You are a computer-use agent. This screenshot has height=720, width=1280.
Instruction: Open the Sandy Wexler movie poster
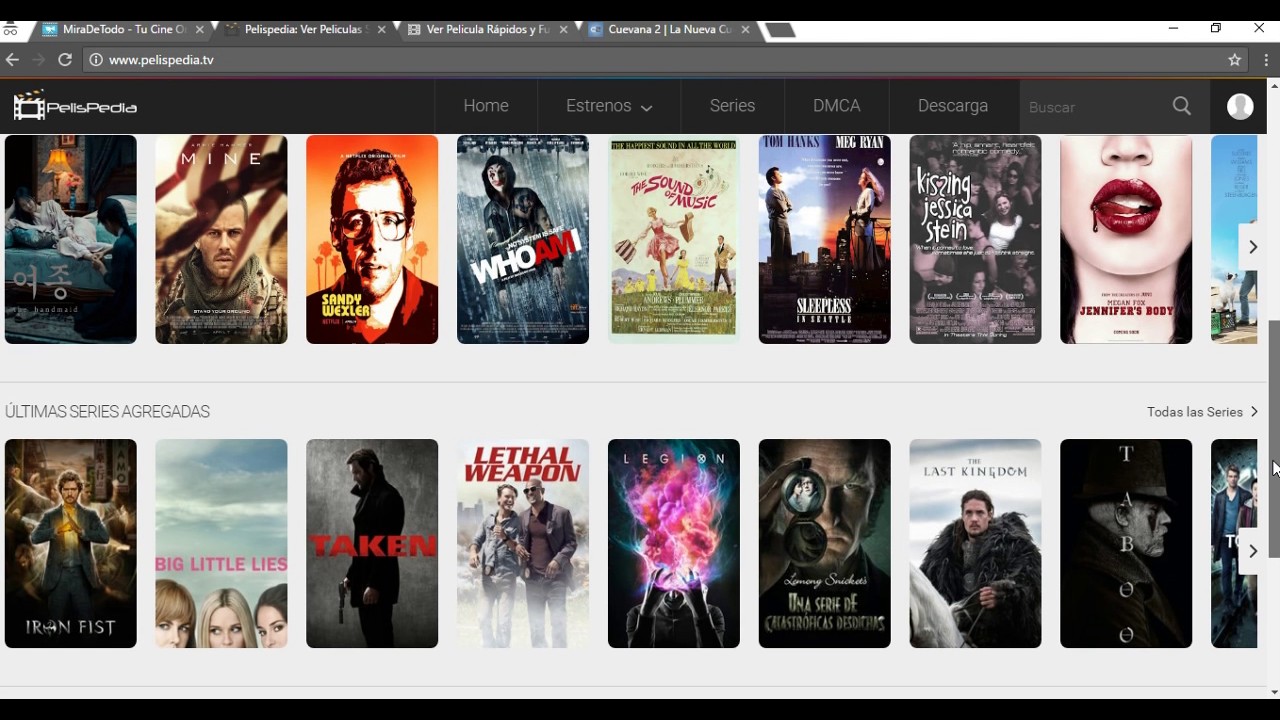tap(372, 239)
